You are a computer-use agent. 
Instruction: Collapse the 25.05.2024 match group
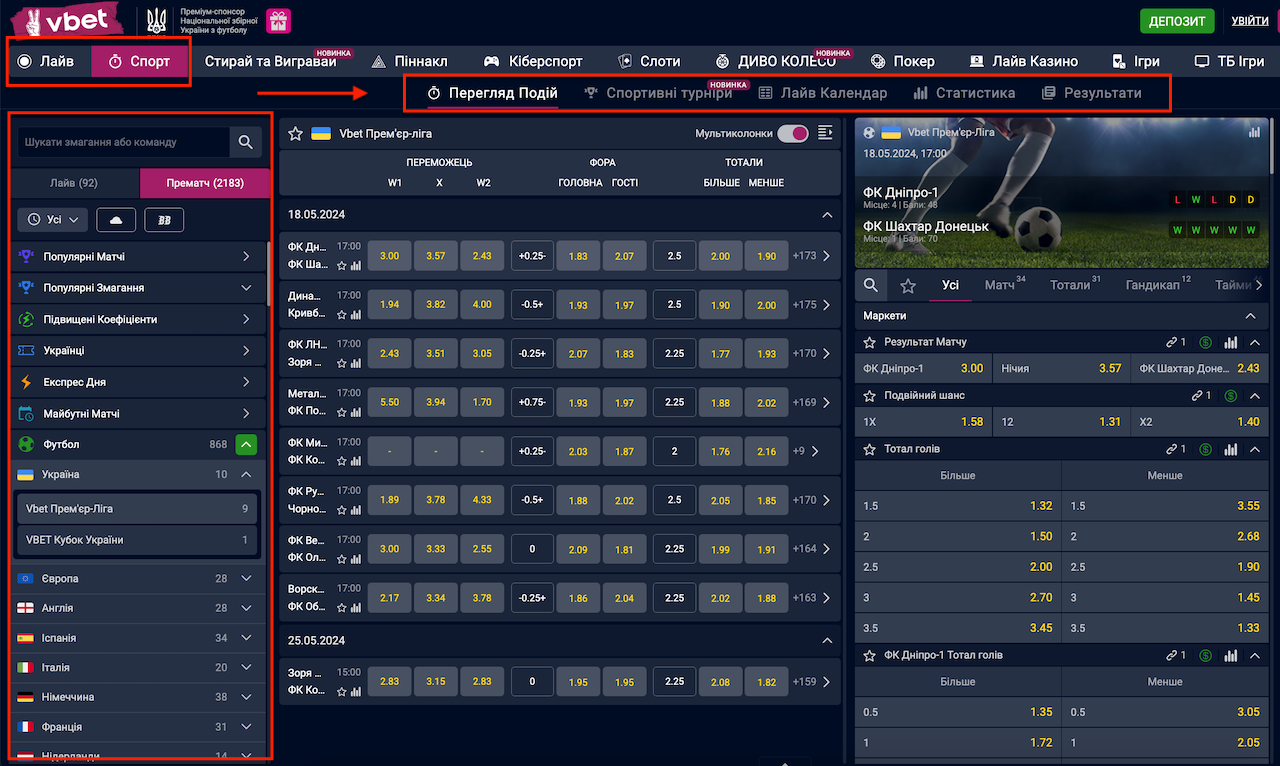pos(826,640)
